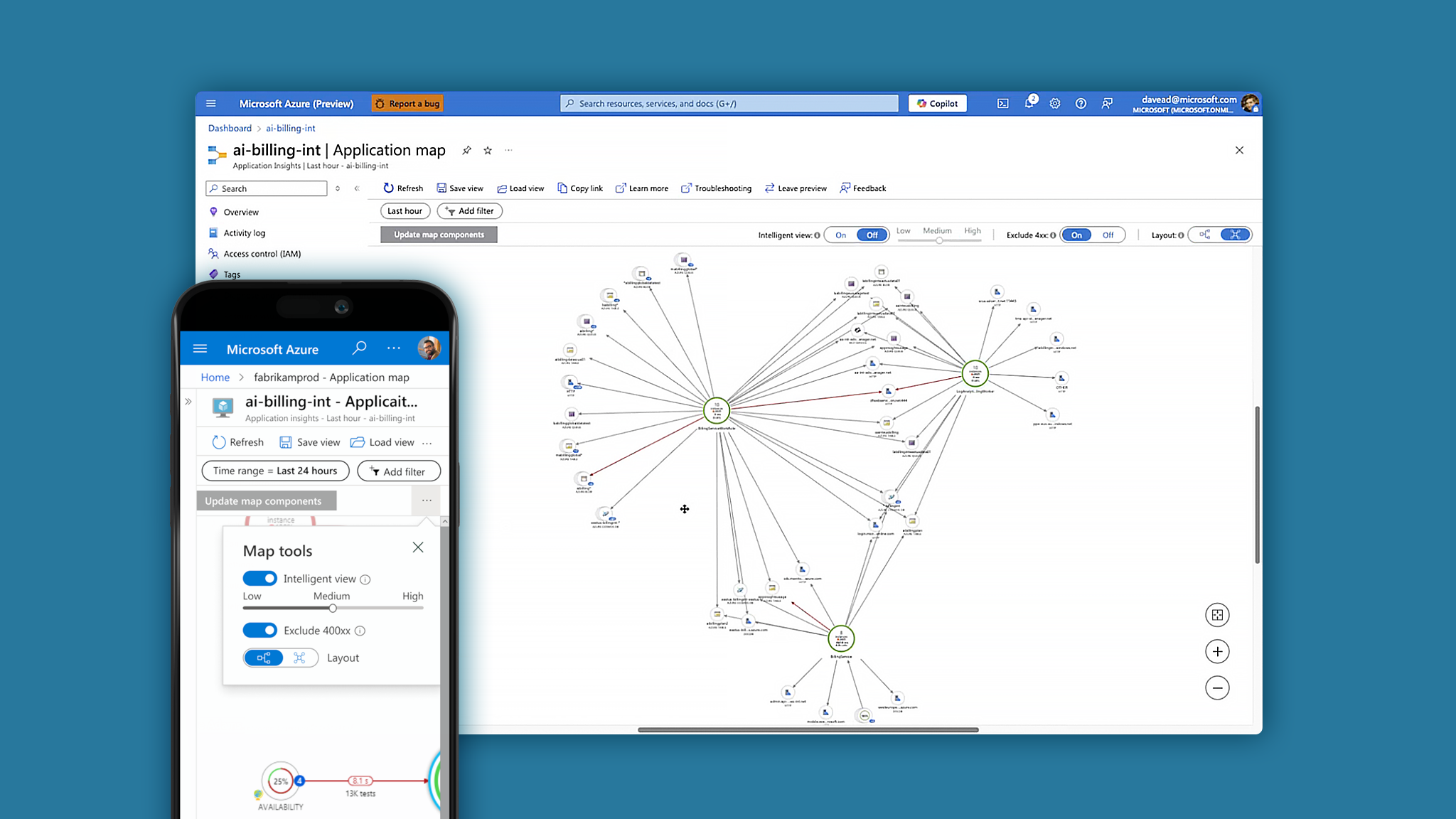Open the Last hour time range selector
1456x819 pixels.
(405, 211)
